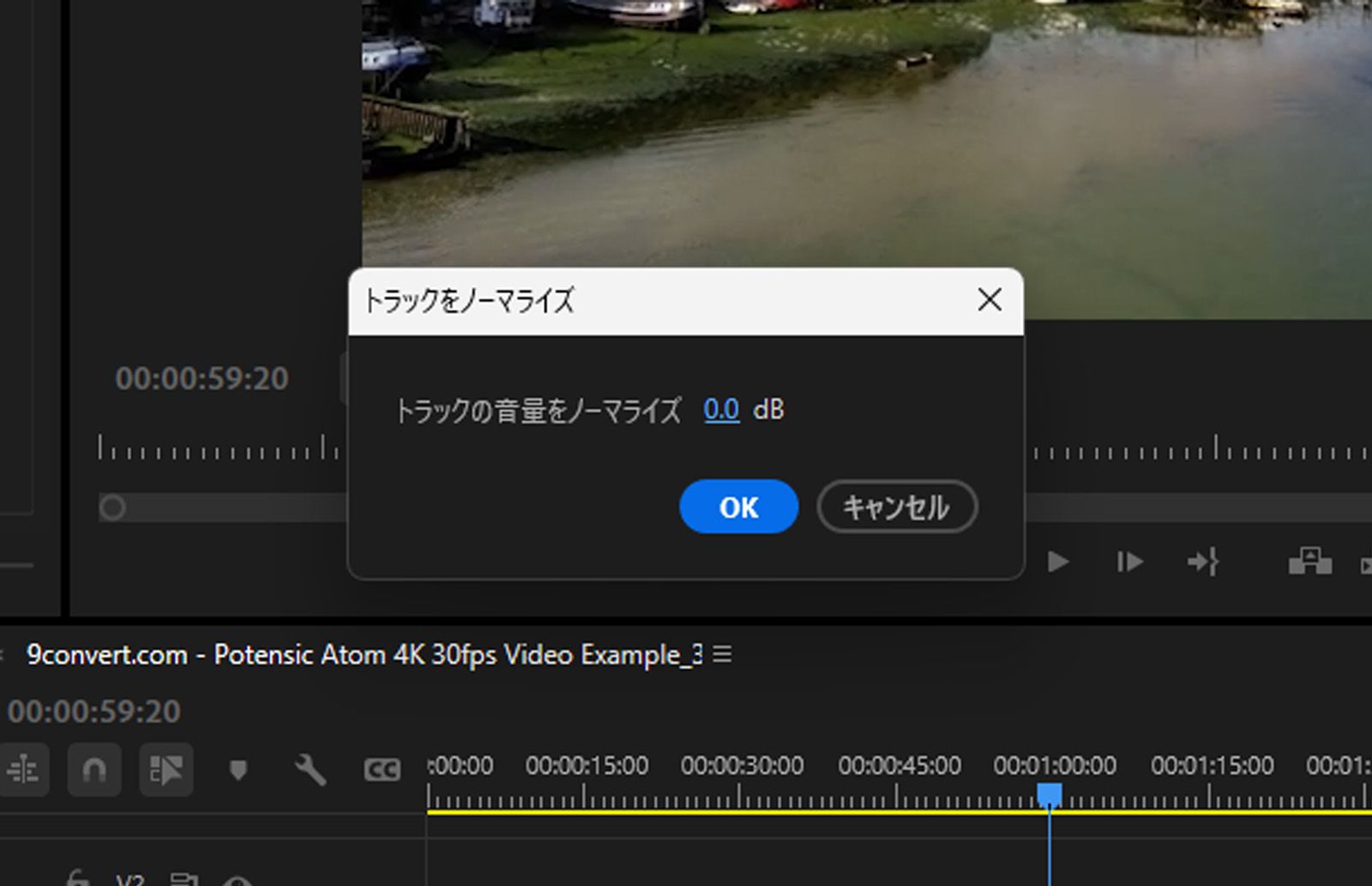Confirm normalization by clicking OK
Screen dimensions: 1372x886
tap(738, 507)
